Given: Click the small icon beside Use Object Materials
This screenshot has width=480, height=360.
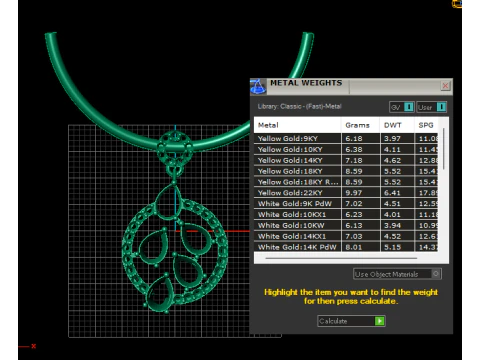Looking at the screenshot, I should tap(436, 274).
